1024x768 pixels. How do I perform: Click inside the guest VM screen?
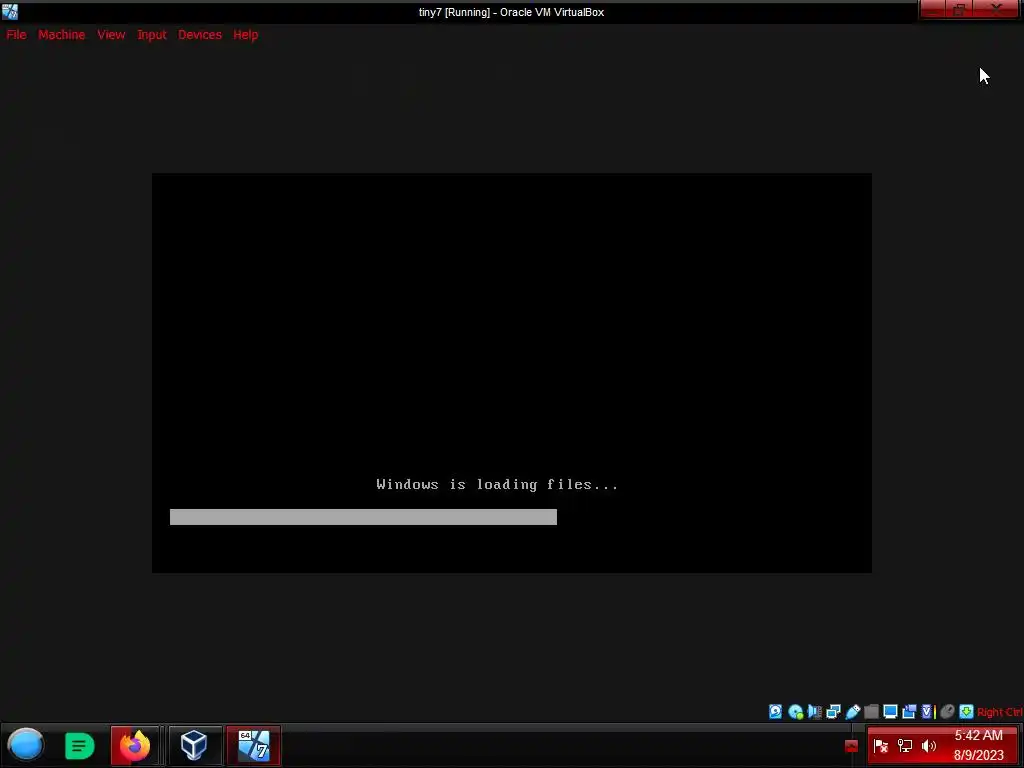point(511,373)
